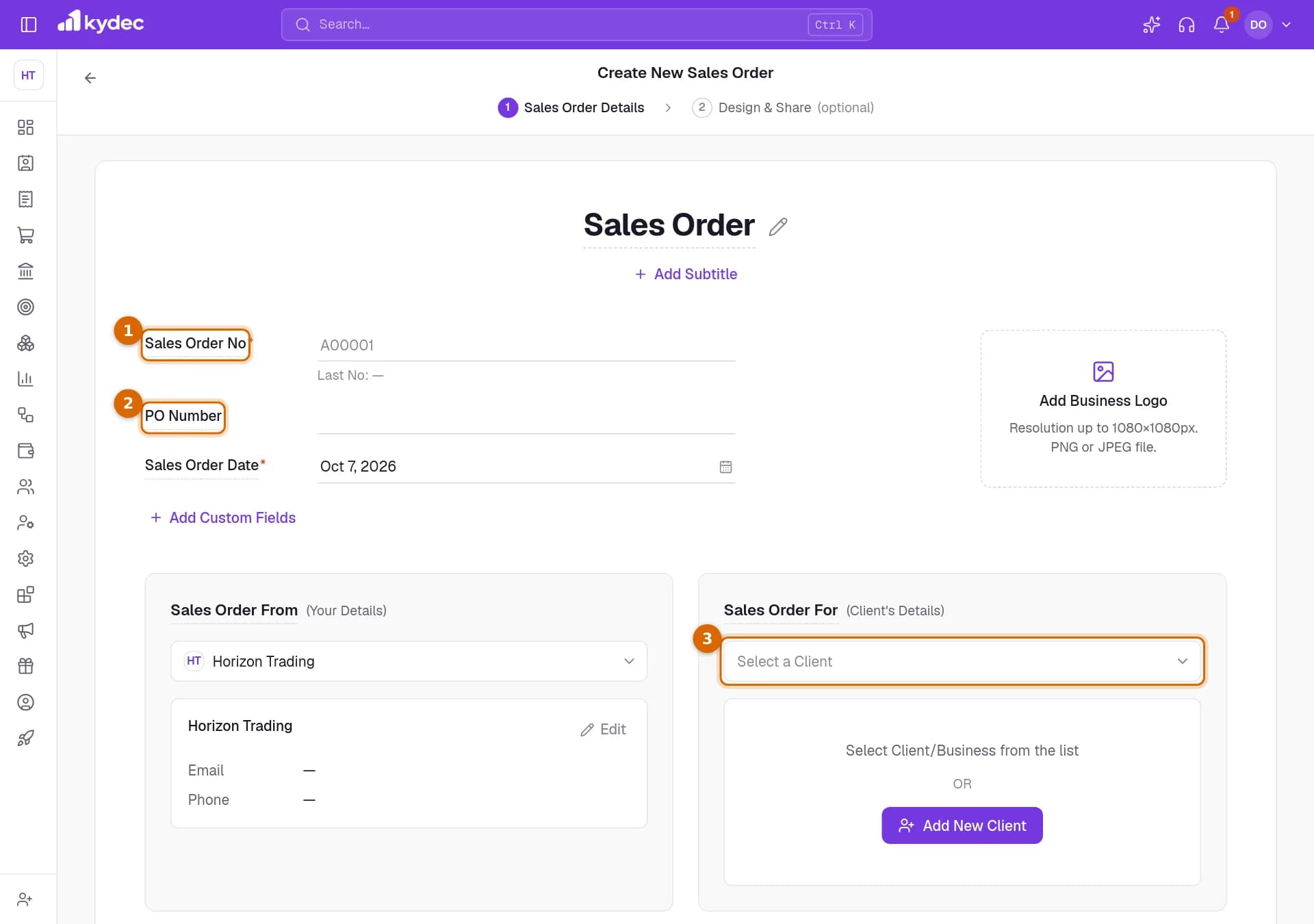Expand the account menu chevron
This screenshot has height=924, width=1314.
[1286, 25]
